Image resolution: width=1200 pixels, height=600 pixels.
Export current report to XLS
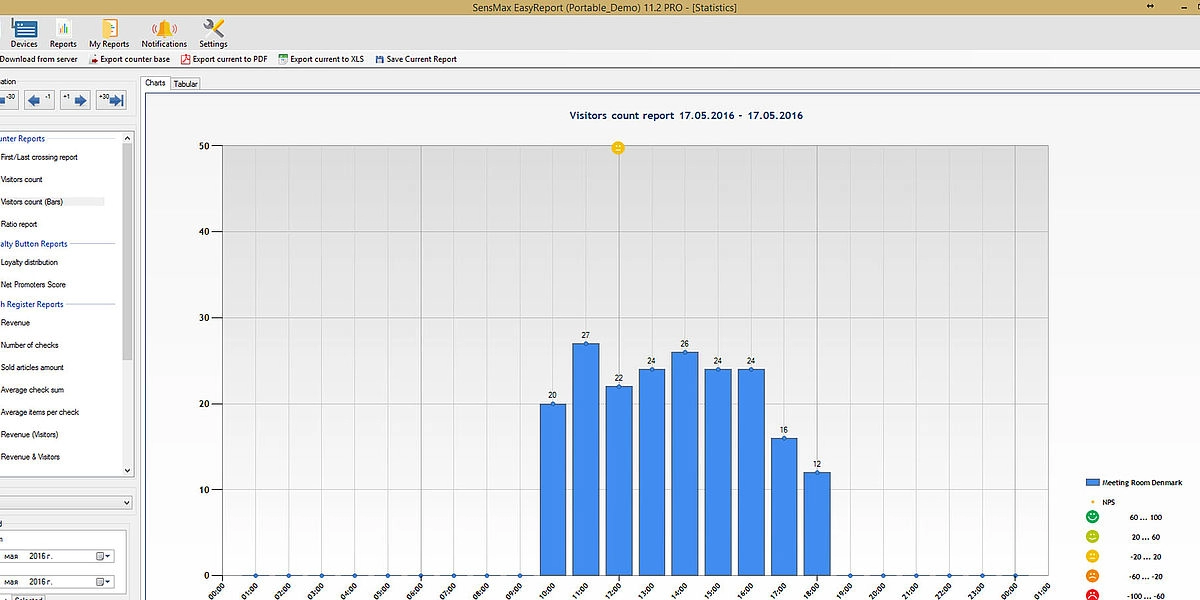pos(320,59)
